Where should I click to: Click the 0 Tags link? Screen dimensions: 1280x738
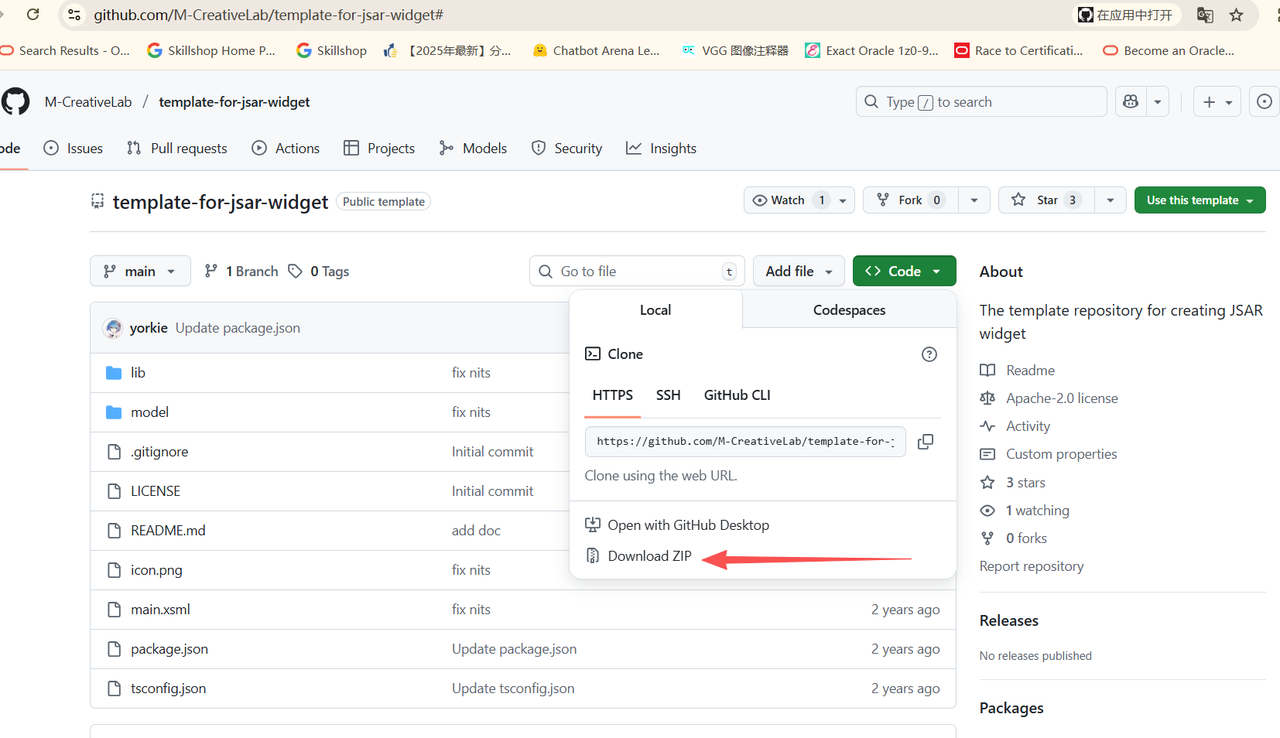click(x=318, y=271)
